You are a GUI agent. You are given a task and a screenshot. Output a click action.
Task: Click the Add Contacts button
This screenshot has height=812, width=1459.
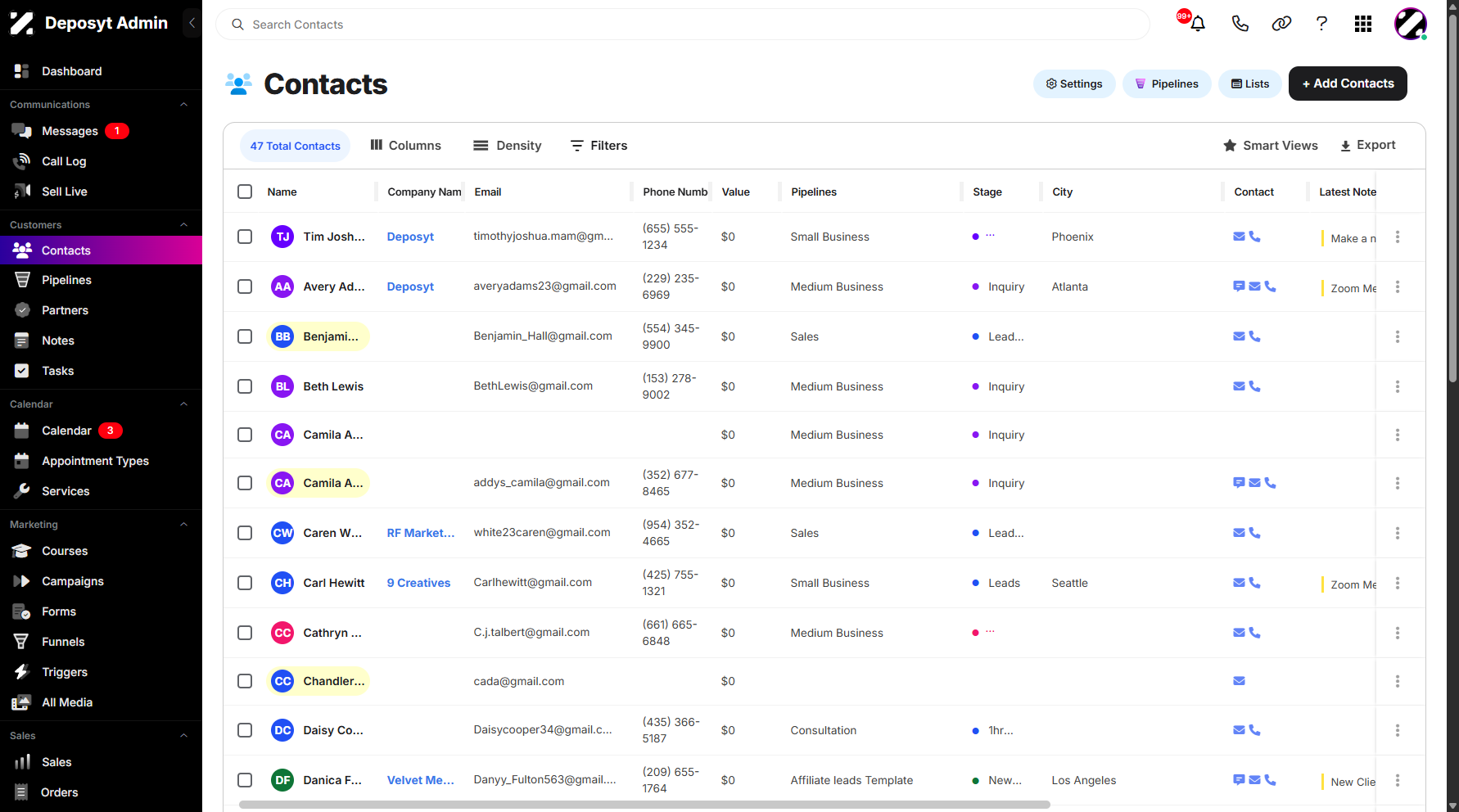pos(1348,83)
